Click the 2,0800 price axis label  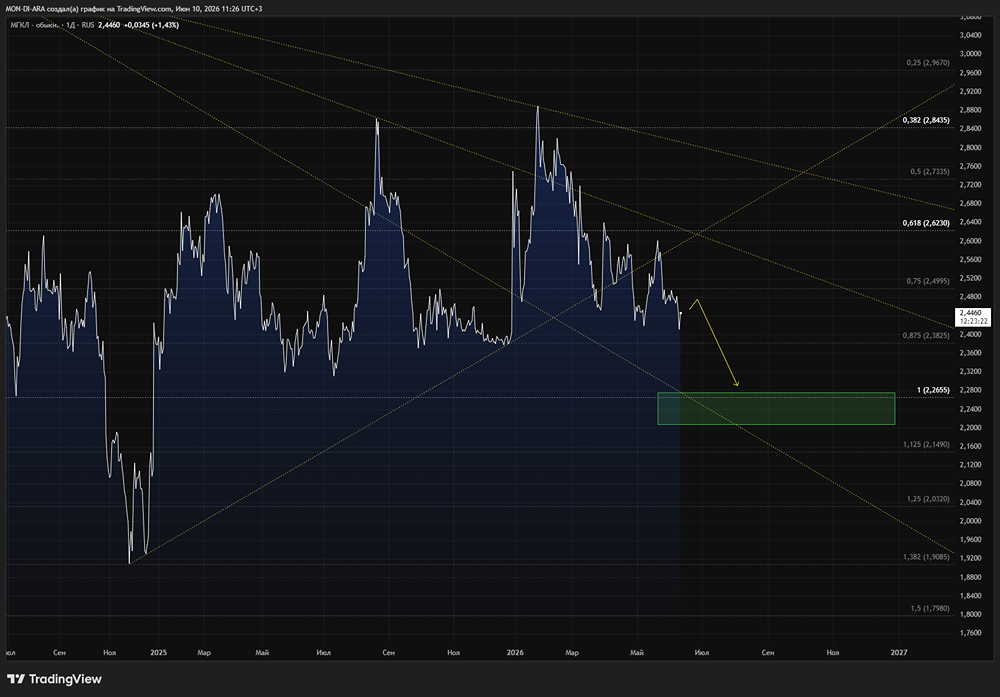click(x=970, y=483)
